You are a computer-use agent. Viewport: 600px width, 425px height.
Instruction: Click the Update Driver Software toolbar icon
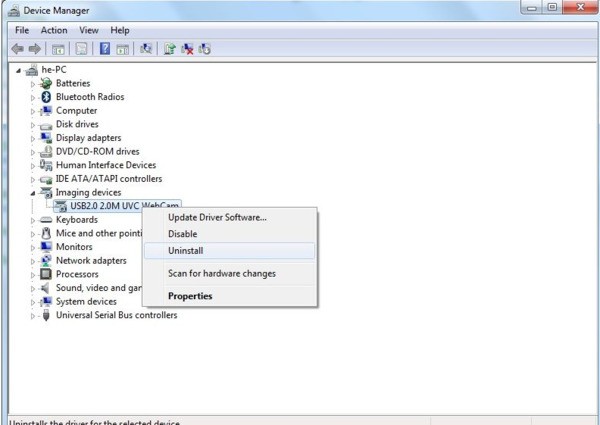(x=170, y=49)
